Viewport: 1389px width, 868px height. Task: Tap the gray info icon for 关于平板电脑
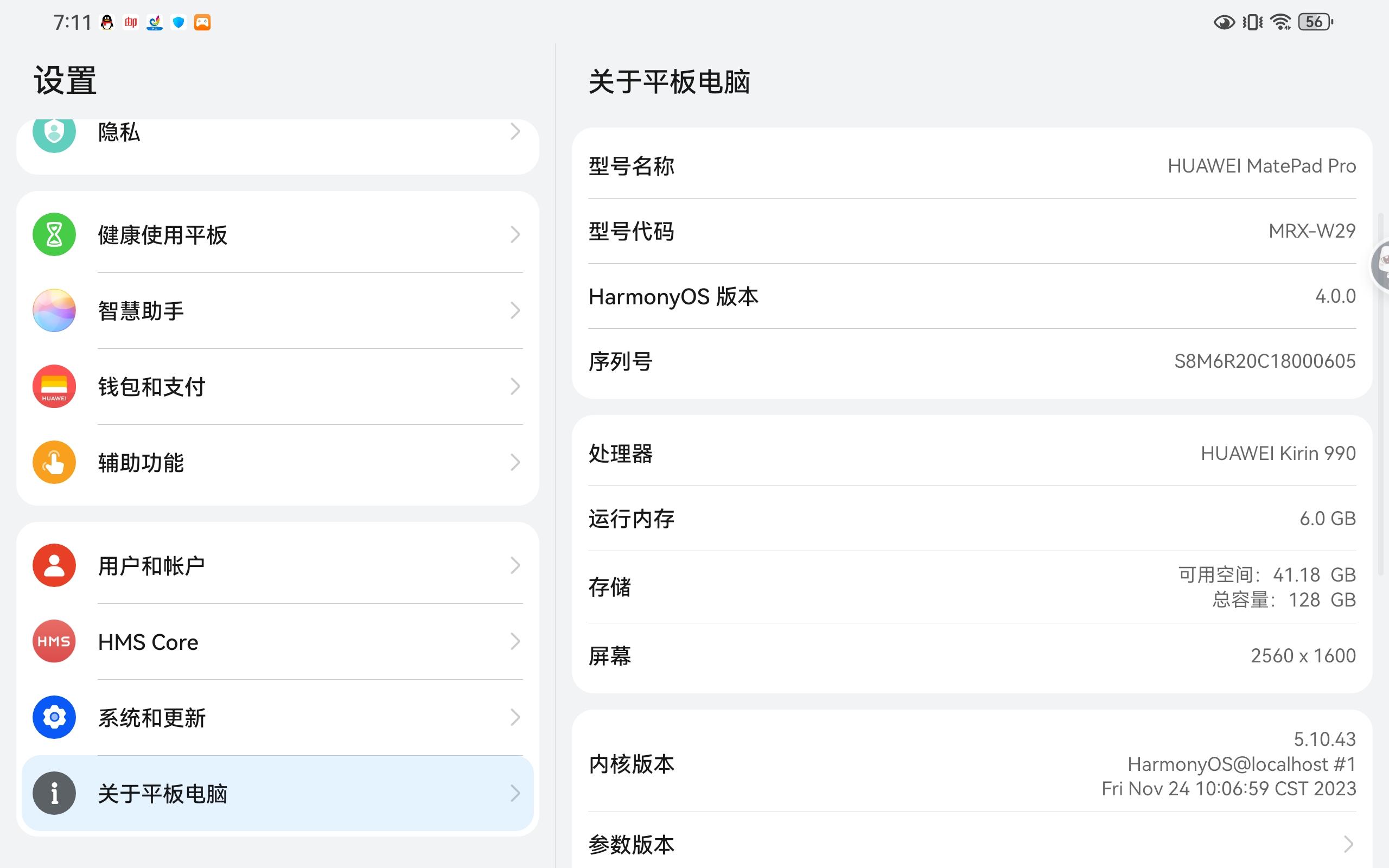54,793
